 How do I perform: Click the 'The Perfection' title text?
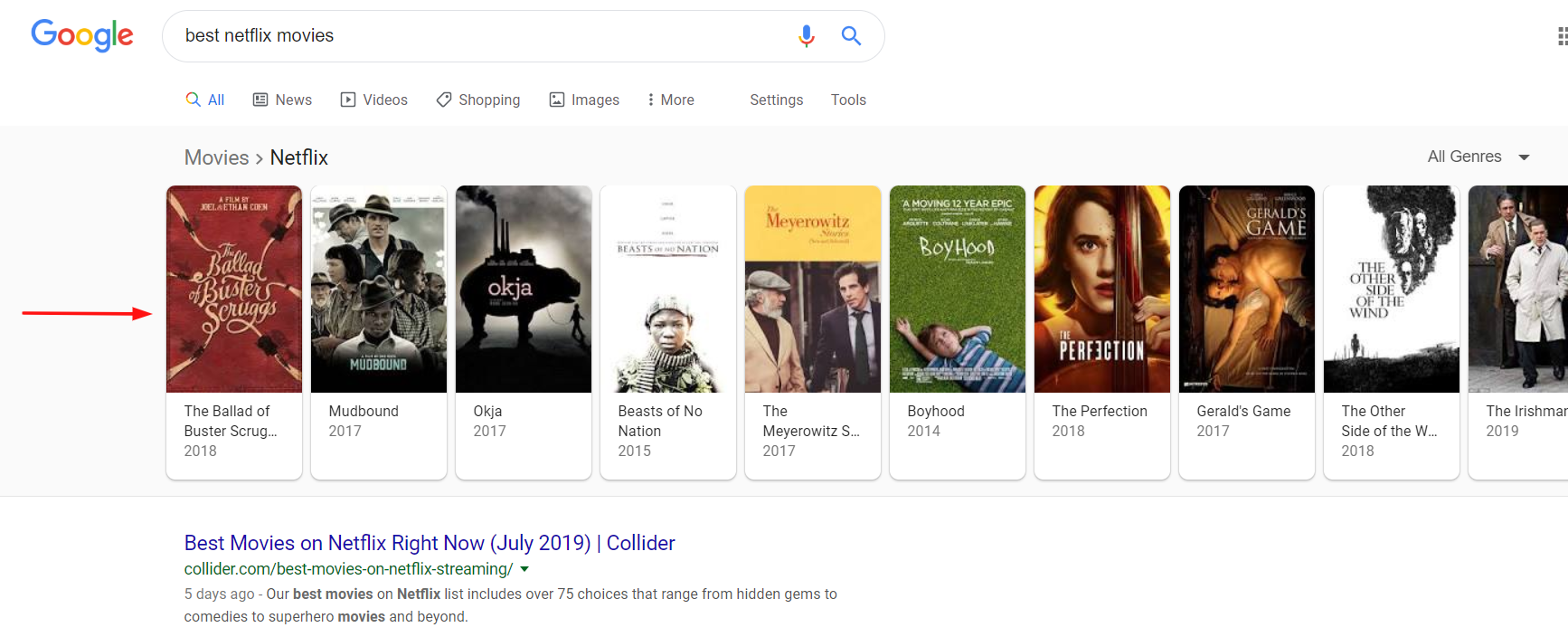1100,411
